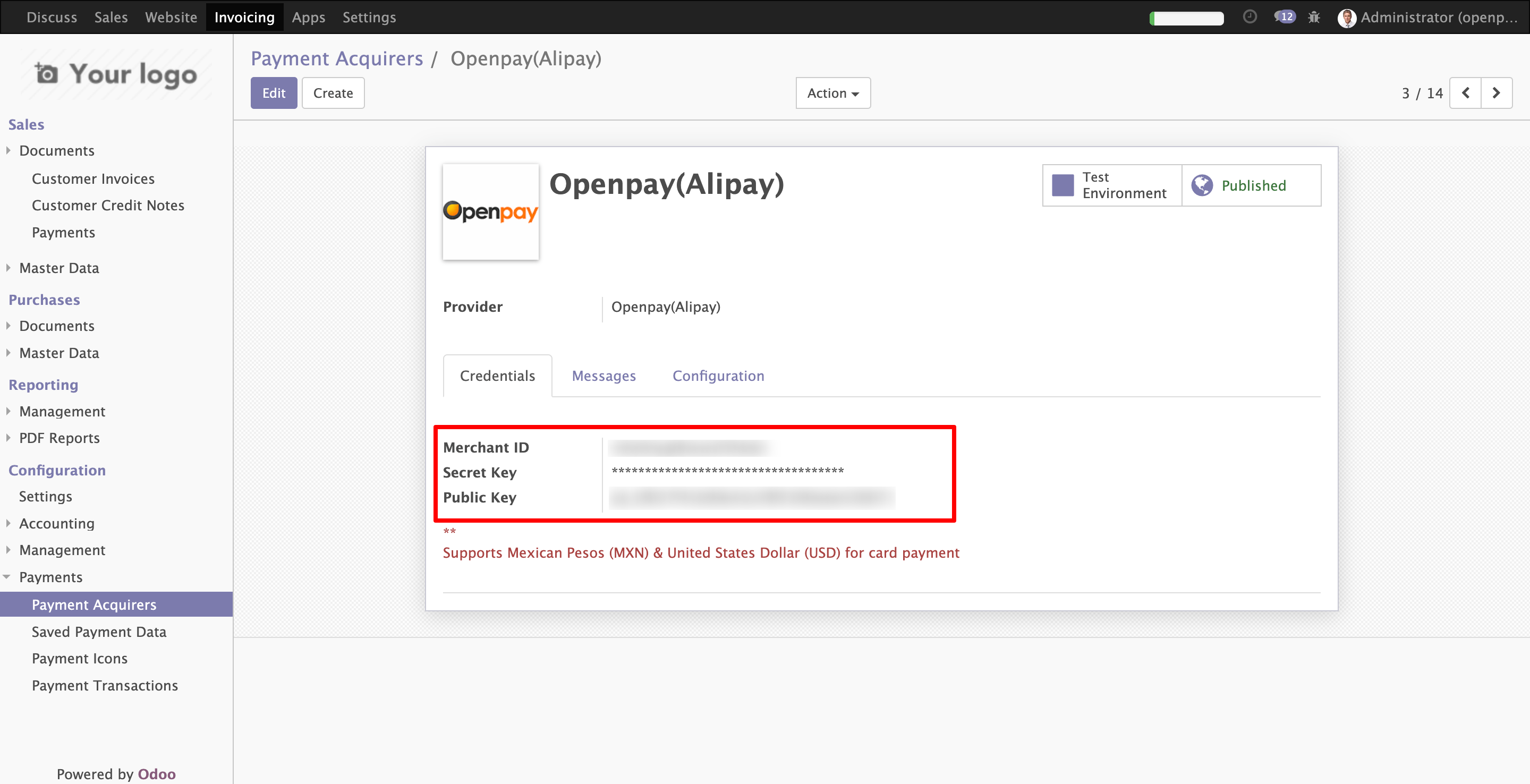Select Payment Acquirers sidebar item
Viewport: 1530px width, 784px height.
click(x=116, y=604)
